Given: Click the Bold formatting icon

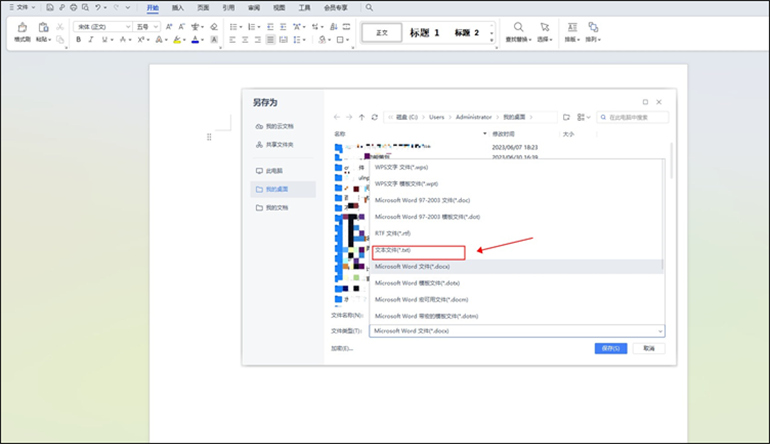Looking at the screenshot, I should coord(78,40).
